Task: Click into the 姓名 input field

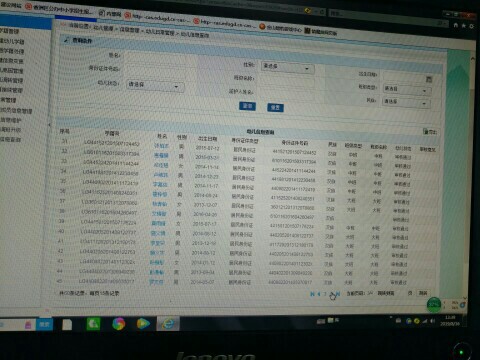Action: click(x=161, y=56)
